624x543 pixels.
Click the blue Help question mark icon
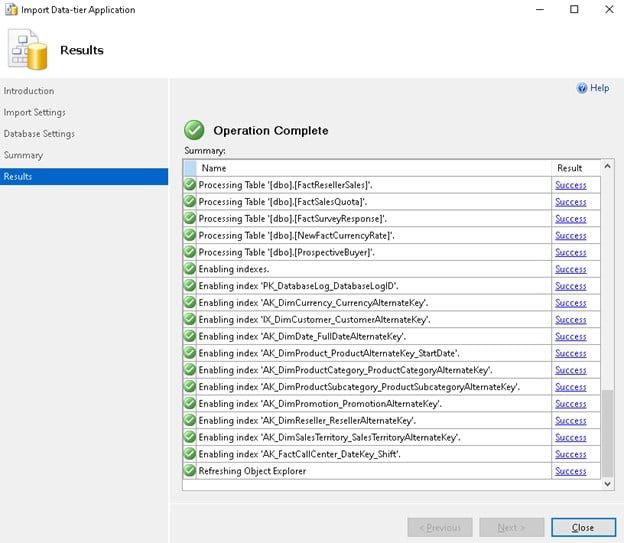[x=582, y=88]
